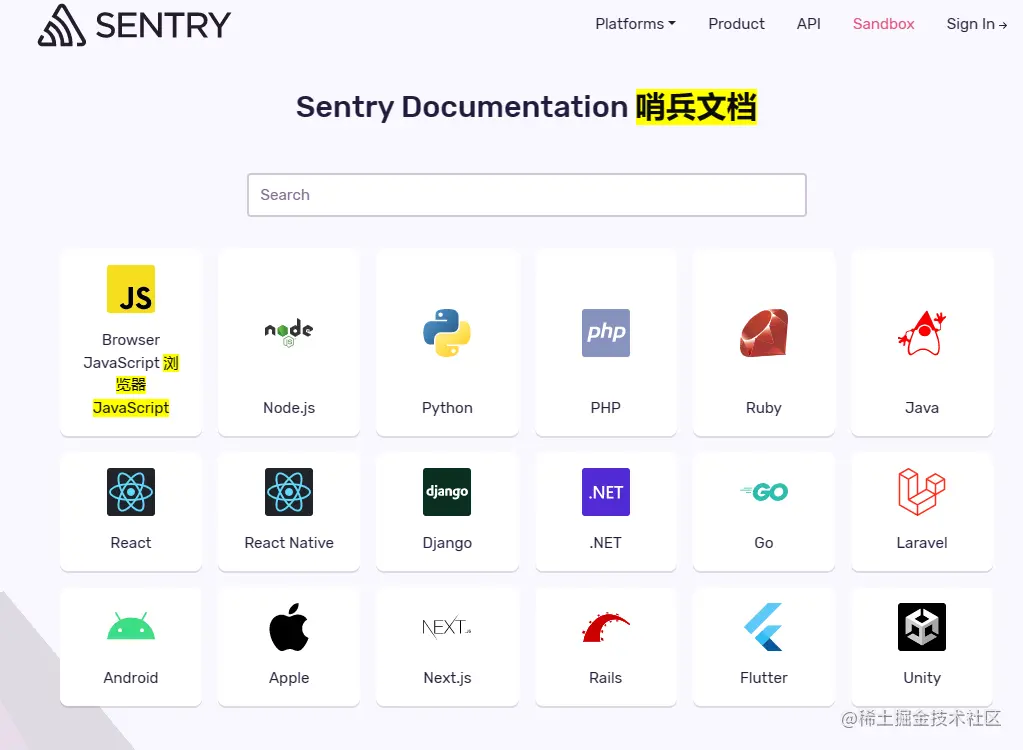Click inside the Search input field
1023x750 pixels.
pyautogui.click(x=527, y=195)
